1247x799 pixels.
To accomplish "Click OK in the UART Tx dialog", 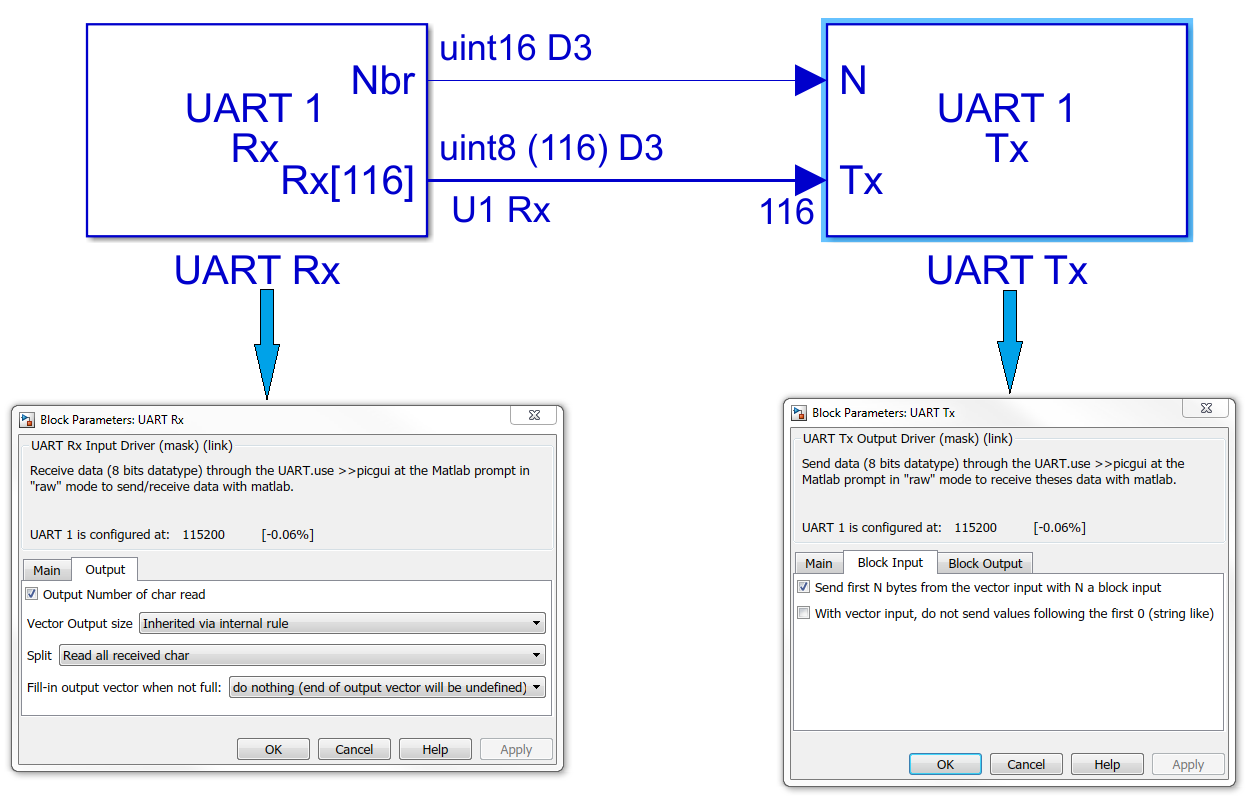I will pyautogui.click(x=944, y=764).
